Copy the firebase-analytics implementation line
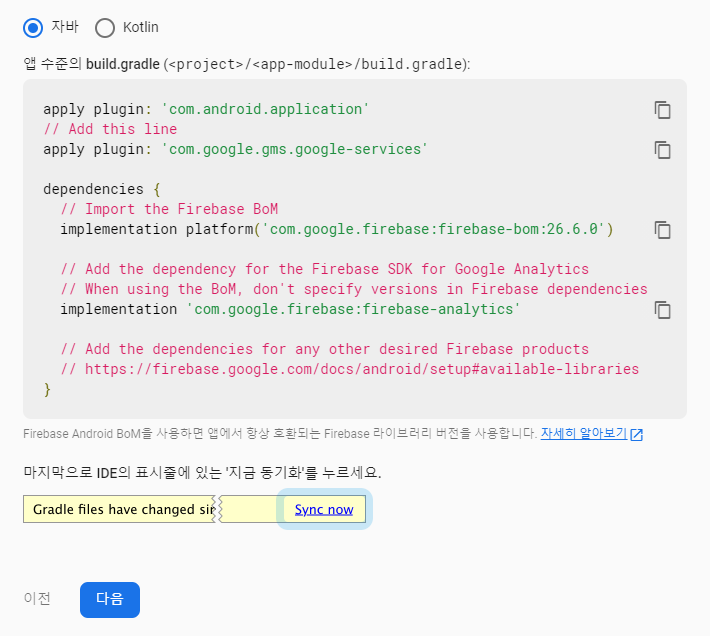 click(662, 310)
